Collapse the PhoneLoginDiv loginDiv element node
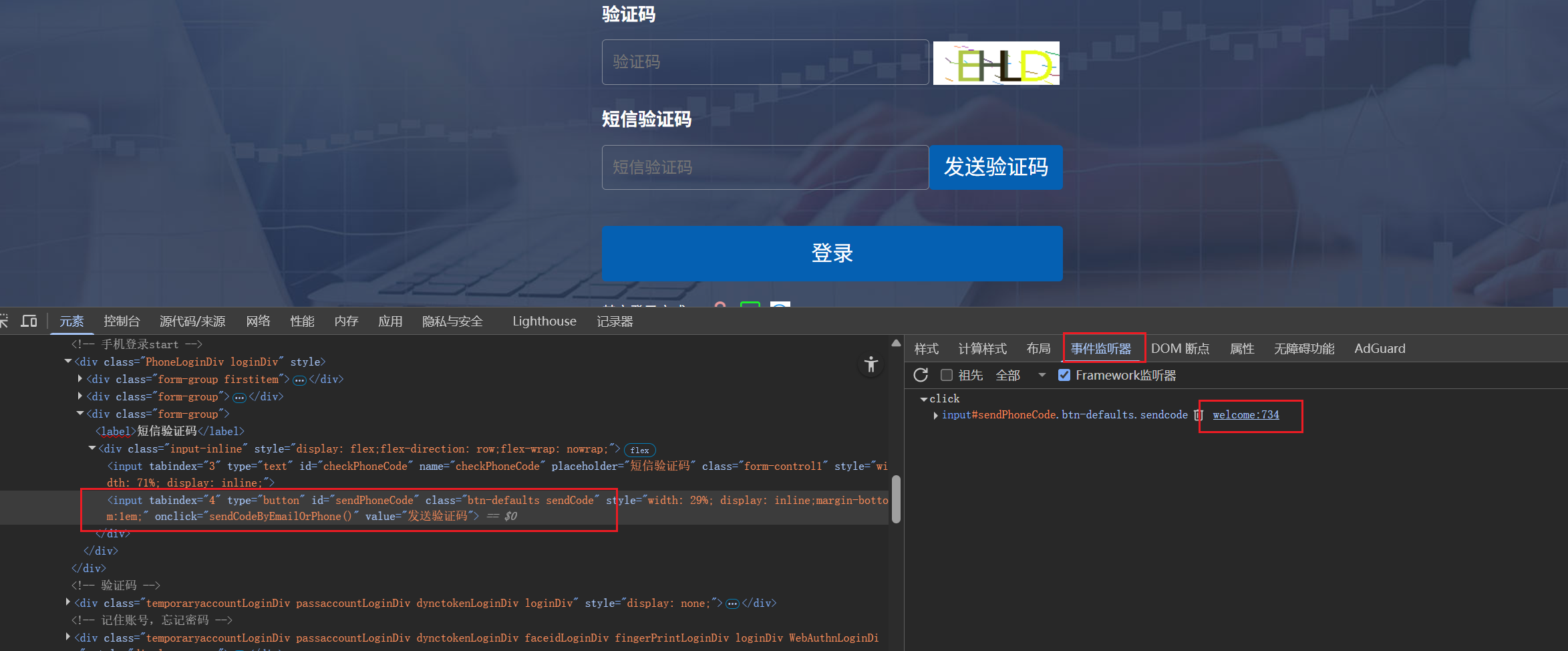1568x651 pixels. point(68,362)
